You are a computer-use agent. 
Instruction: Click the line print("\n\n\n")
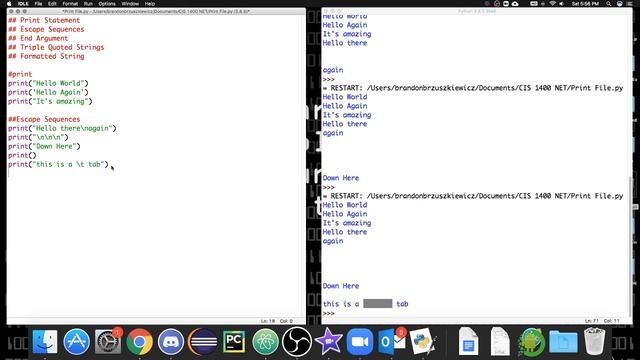click(x=38, y=137)
